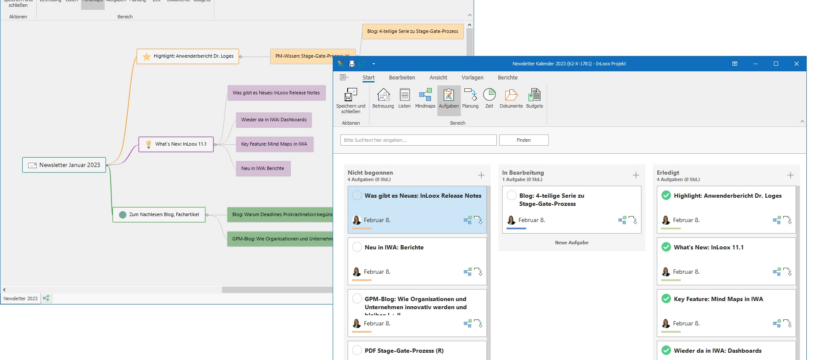Uncheck What's New: InLoox 11.1 task
Viewport: 820px width, 360px height.
click(666, 247)
